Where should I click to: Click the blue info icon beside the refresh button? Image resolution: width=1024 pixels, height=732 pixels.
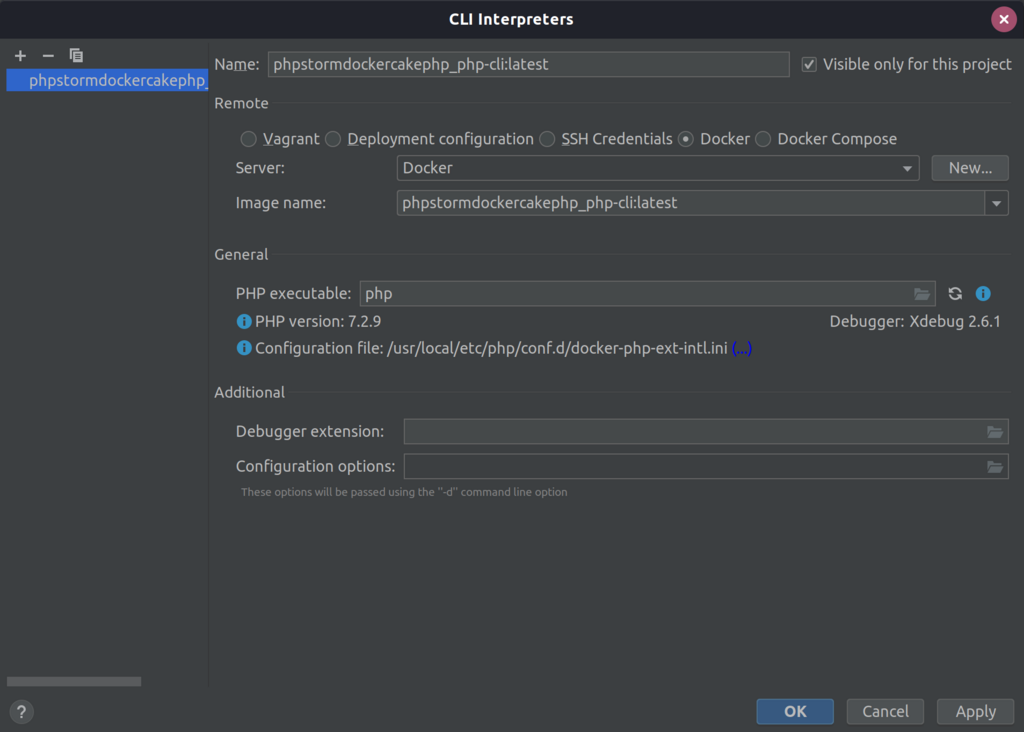point(982,293)
